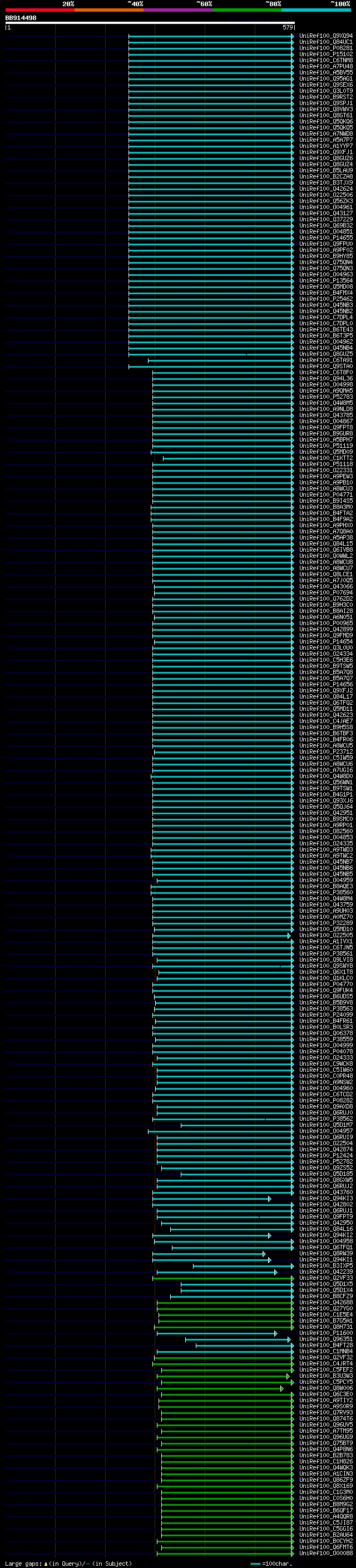Screen dimensions: 356x1568
Task: Select hit label UniRef100_A9QMA5
Action: coord(326,391)
